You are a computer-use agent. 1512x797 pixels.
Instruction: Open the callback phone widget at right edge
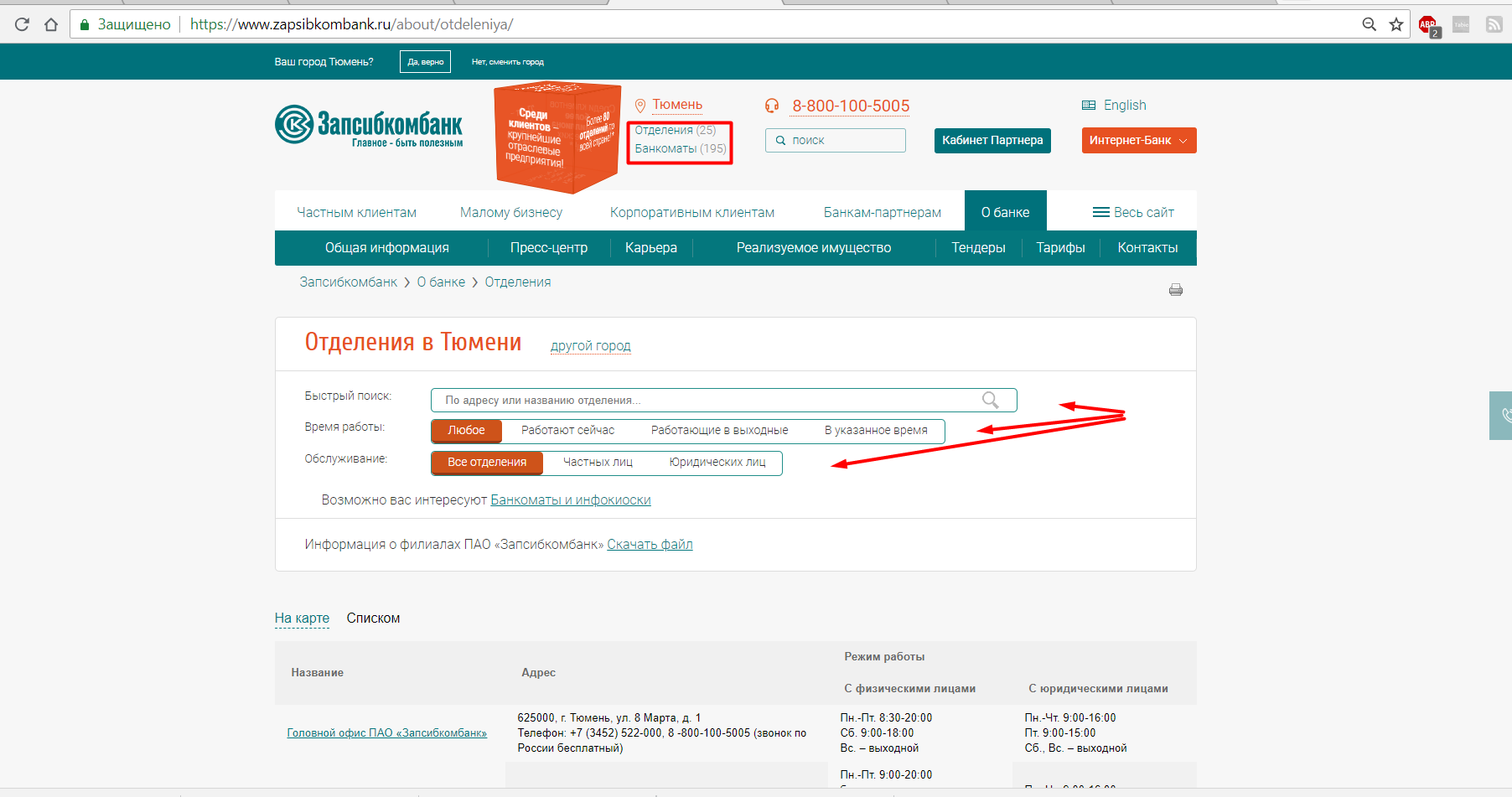1501,415
